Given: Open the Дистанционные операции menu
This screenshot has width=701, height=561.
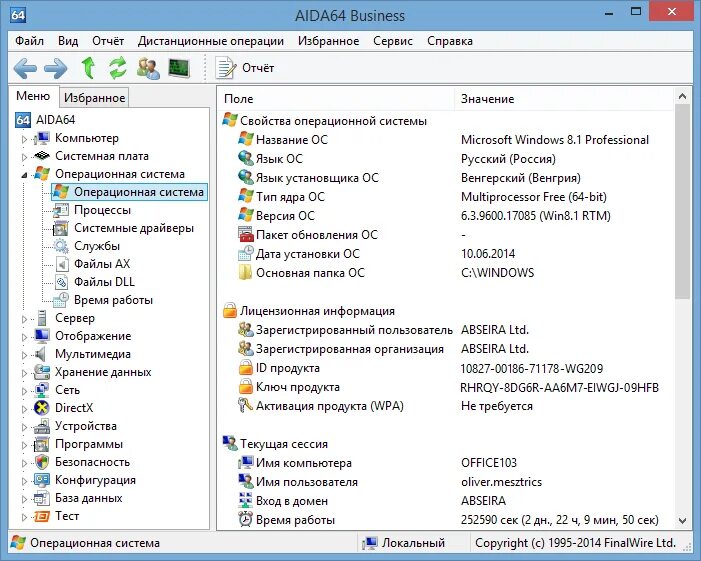Looking at the screenshot, I should click(211, 41).
